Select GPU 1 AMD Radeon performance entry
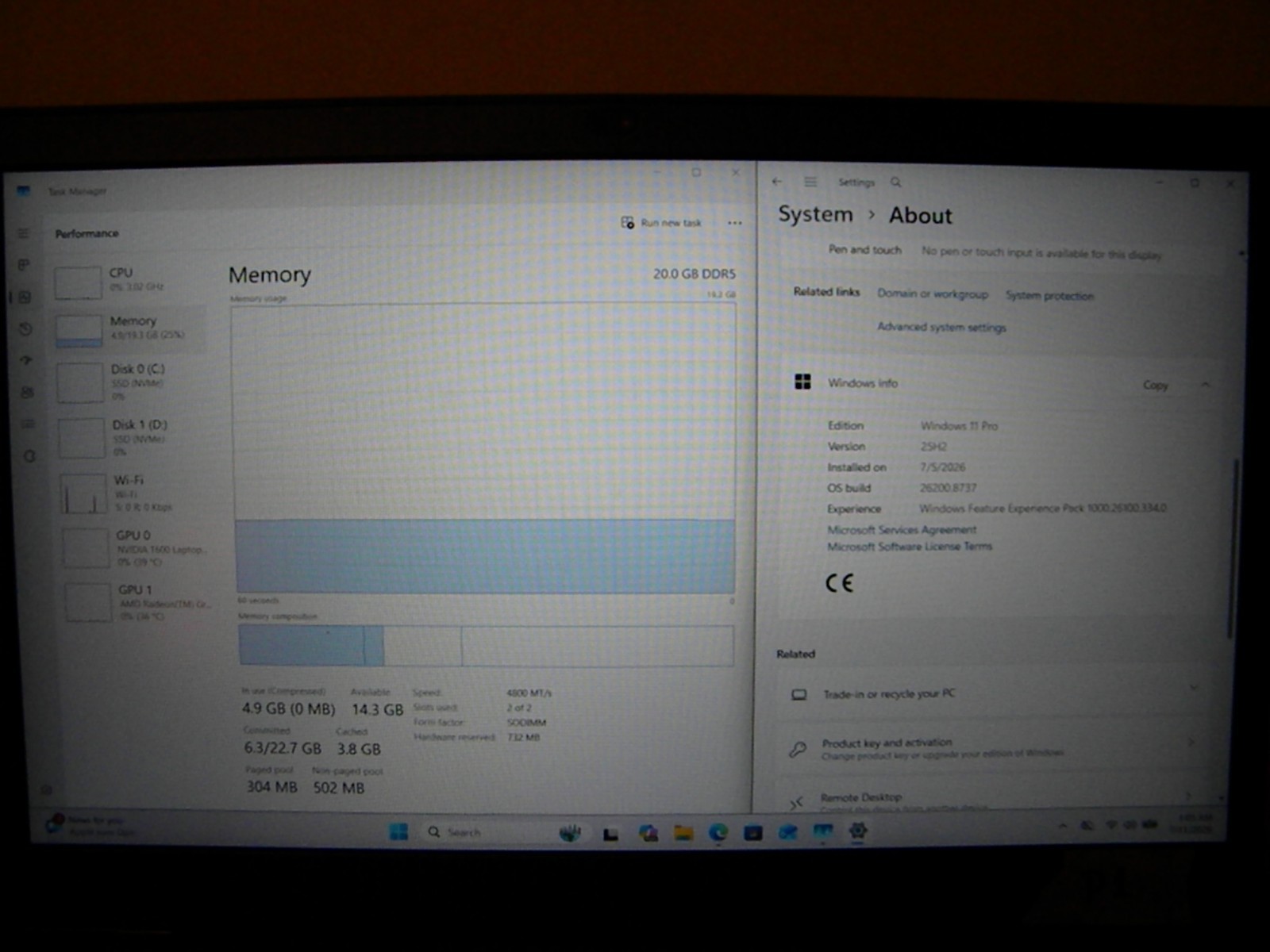Viewport: 1270px width, 952px height. (x=138, y=603)
